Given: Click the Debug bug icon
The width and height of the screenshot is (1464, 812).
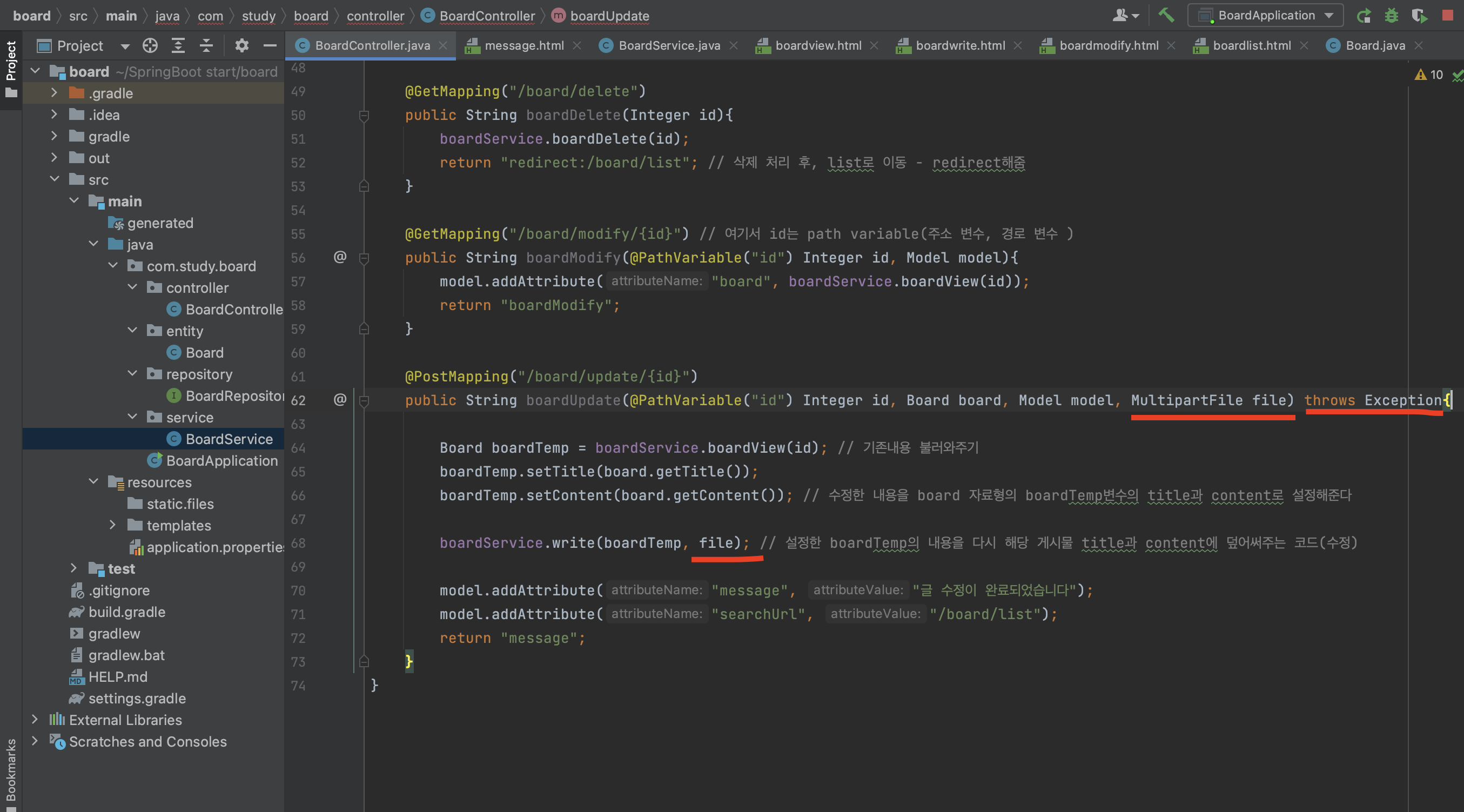Looking at the screenshot, I should click(1391, 15).
